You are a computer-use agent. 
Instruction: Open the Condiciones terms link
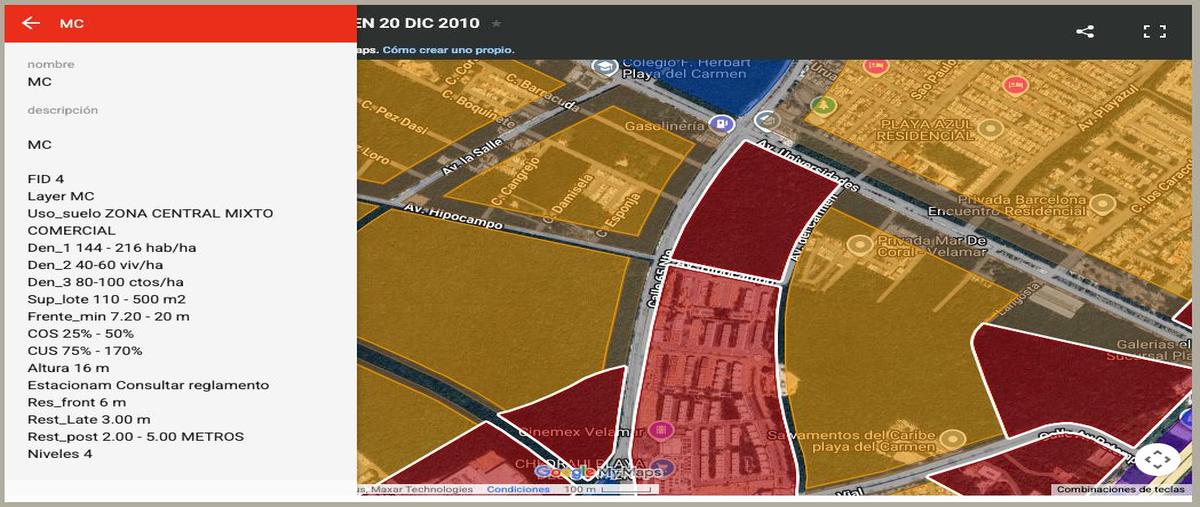click(518, 489)
